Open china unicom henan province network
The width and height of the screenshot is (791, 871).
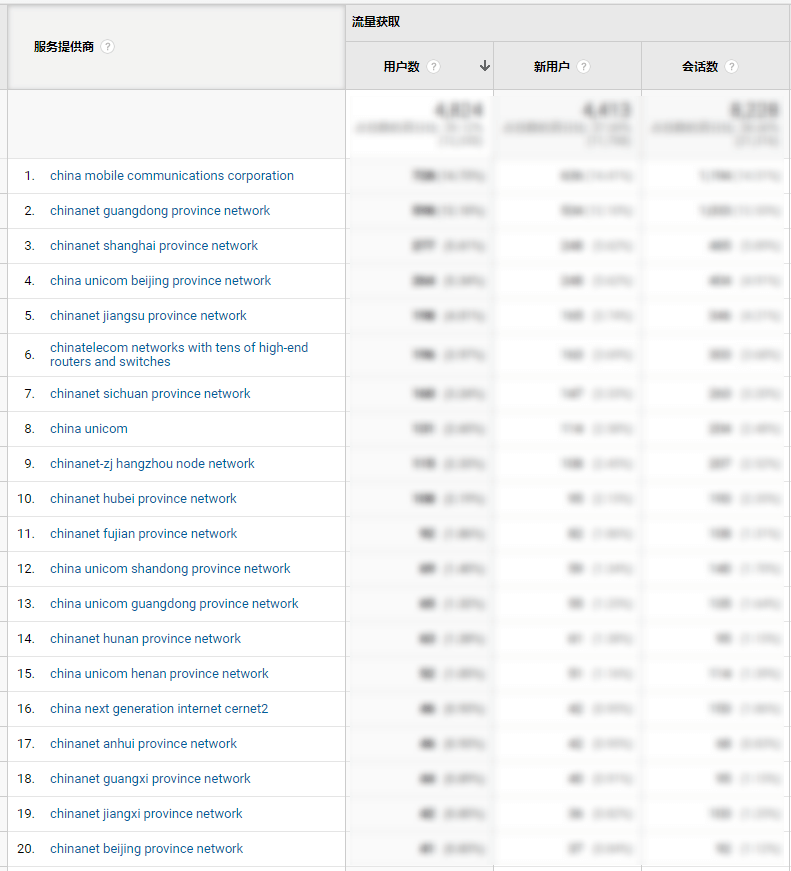pos(159,673)
